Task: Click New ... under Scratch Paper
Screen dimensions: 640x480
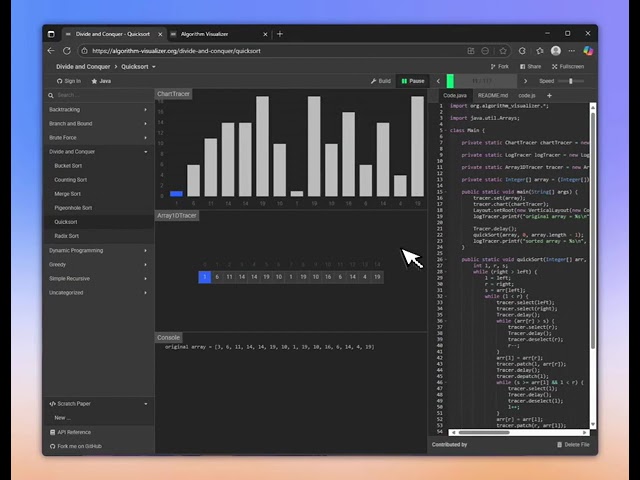Action: (98, 418)
